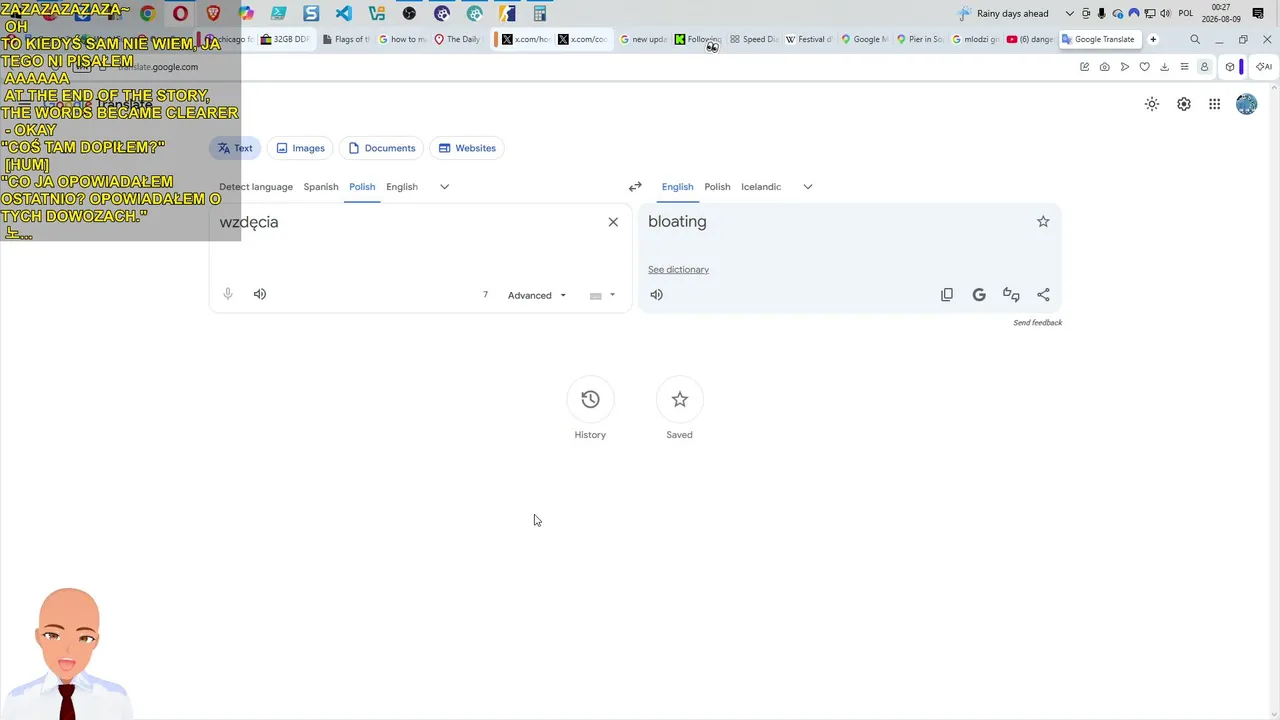This screenshot has width=1280, height=720.
Task: Listen to the translation bloating
Action: (x=656, y=294)
